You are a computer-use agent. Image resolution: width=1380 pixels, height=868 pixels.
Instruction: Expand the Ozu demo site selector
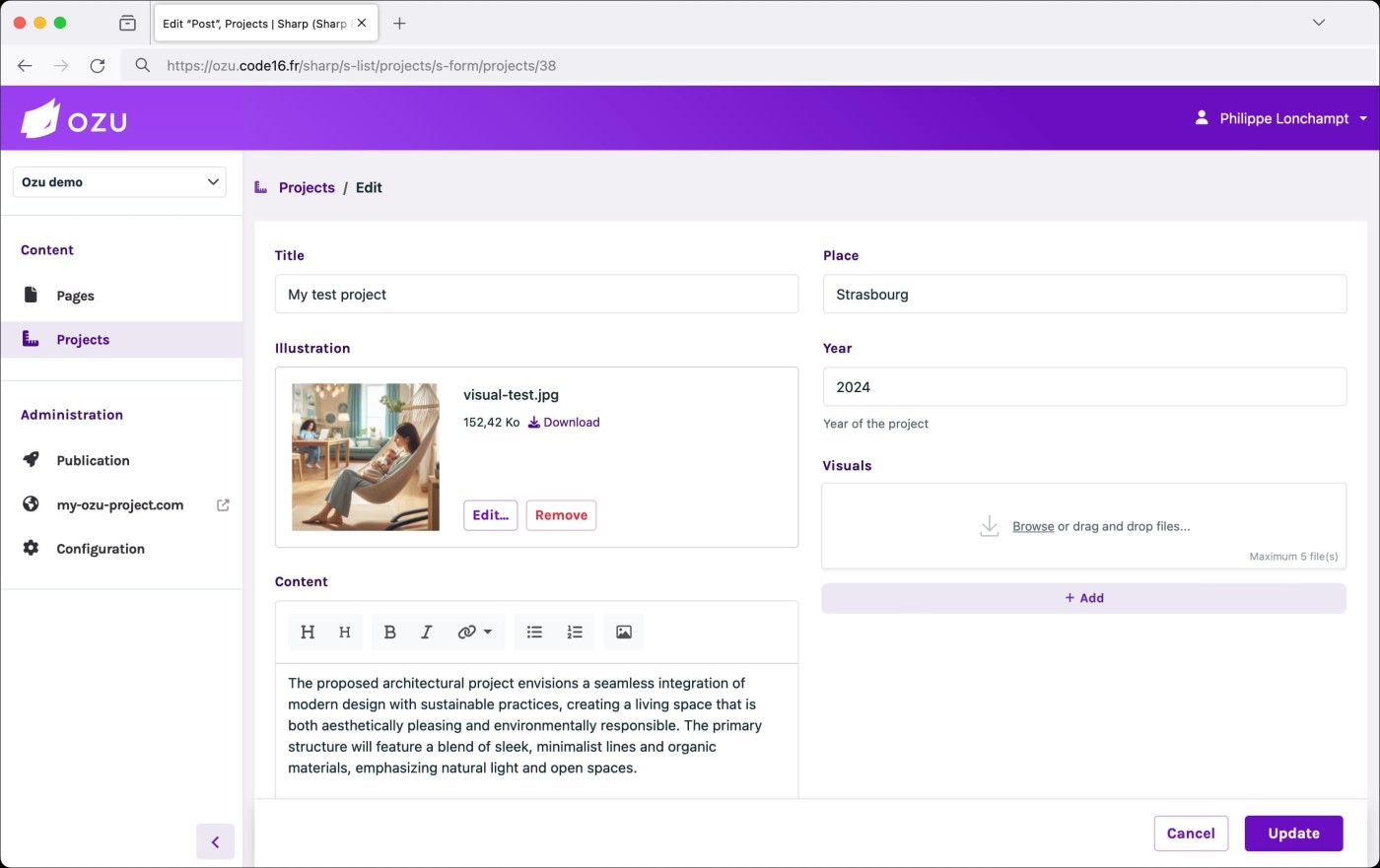119,182
